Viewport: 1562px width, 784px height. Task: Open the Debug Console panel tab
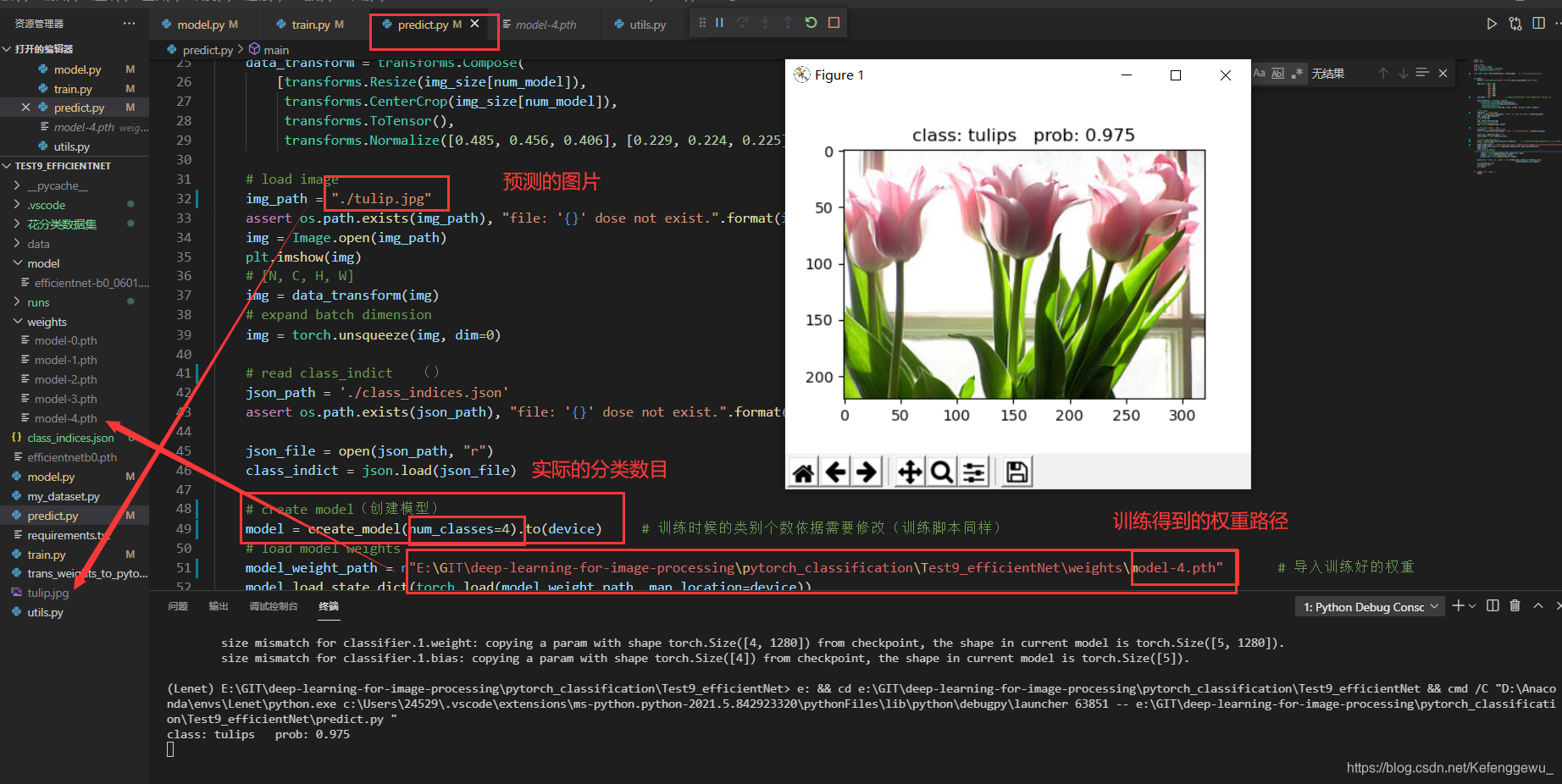(x=274, y=606)
